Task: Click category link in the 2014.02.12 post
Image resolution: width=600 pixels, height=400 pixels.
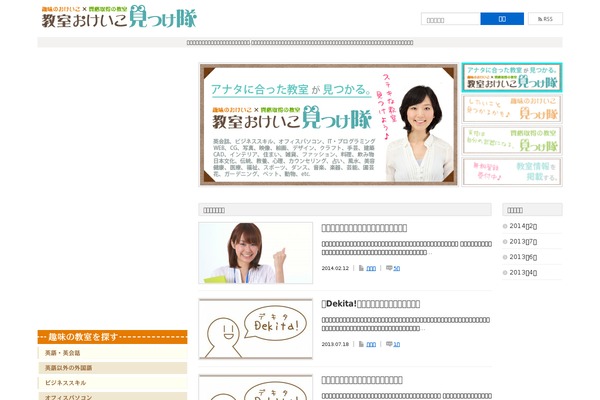Action: pyautogui.click(x=371, y=268)
